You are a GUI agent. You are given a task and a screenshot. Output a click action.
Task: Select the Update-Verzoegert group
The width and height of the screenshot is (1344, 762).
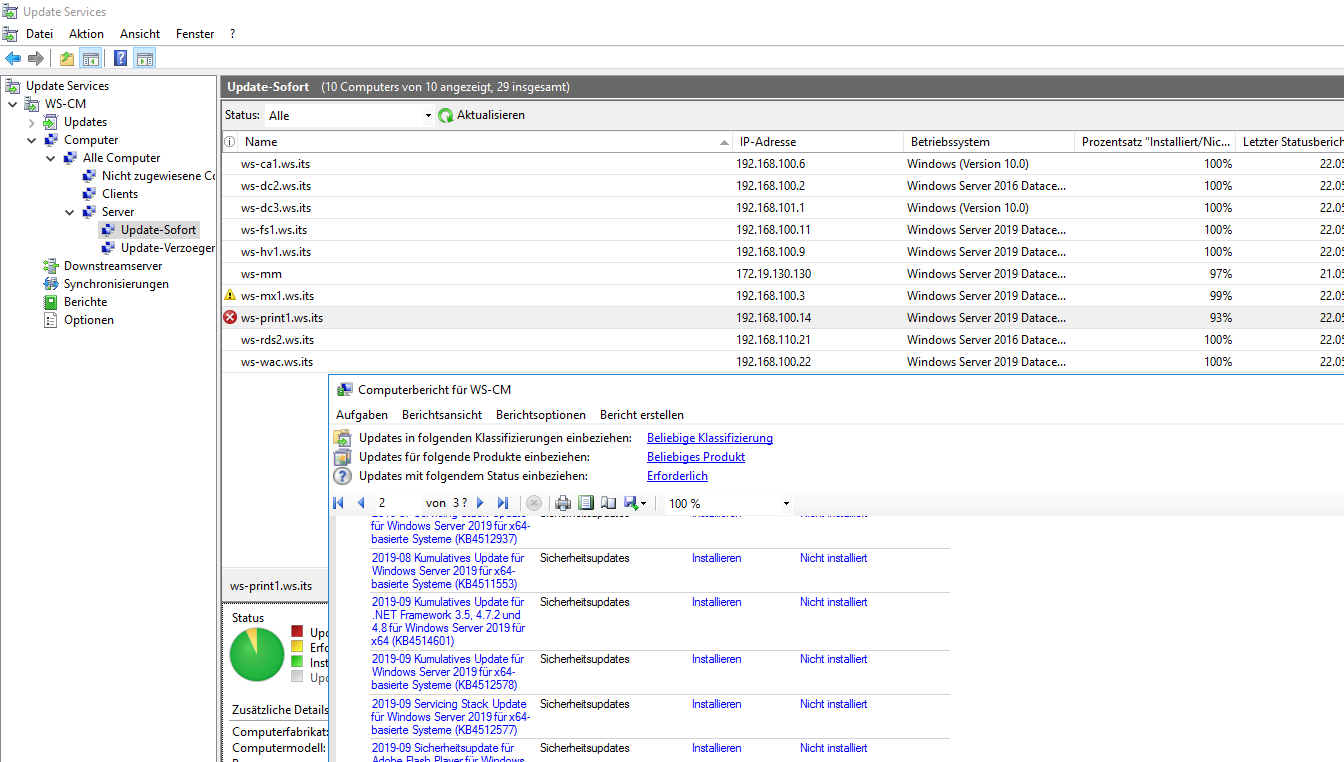coord(168,248)
